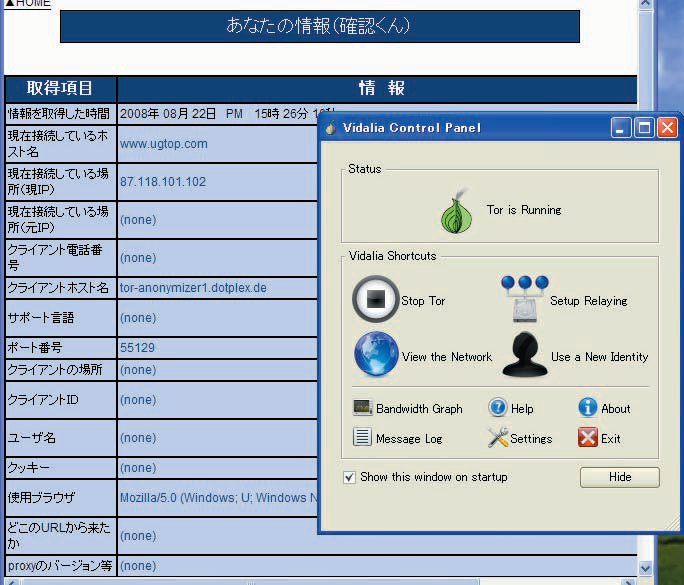Screen dimensions: 684x585
Task: Close the Vidalia Control Panel window
Action: click(667, 128)
